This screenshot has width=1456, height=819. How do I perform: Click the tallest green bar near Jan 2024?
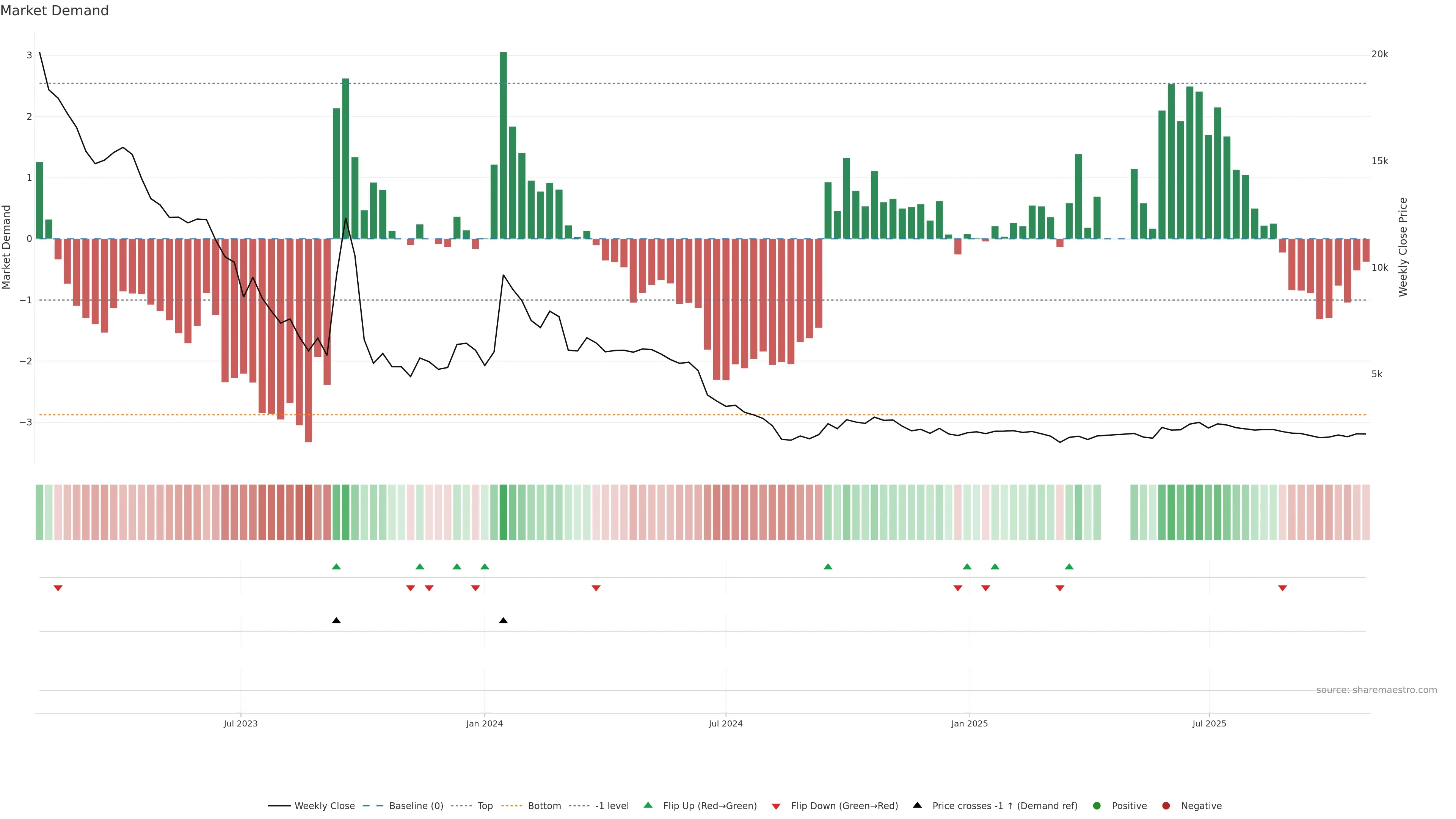pyautogui.click(x=503, y=145)
